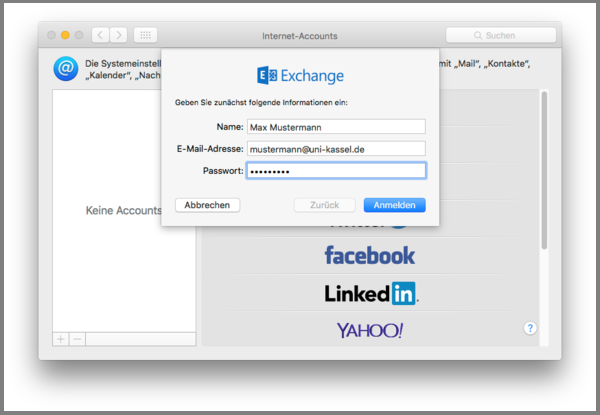Click the account list vertical scrollbar
This screenshot has height=415, width=600.
coord(543,170)
